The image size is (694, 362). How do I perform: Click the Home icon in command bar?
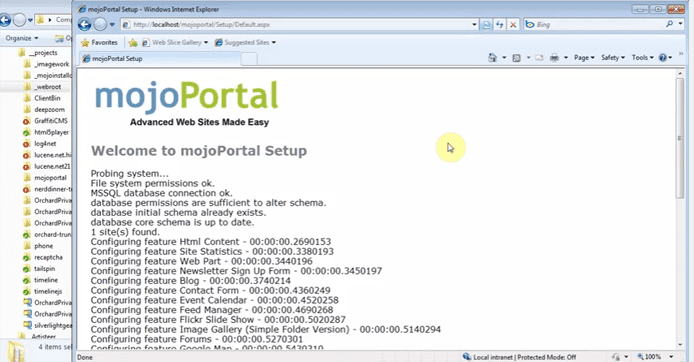(x=492, y=58)
